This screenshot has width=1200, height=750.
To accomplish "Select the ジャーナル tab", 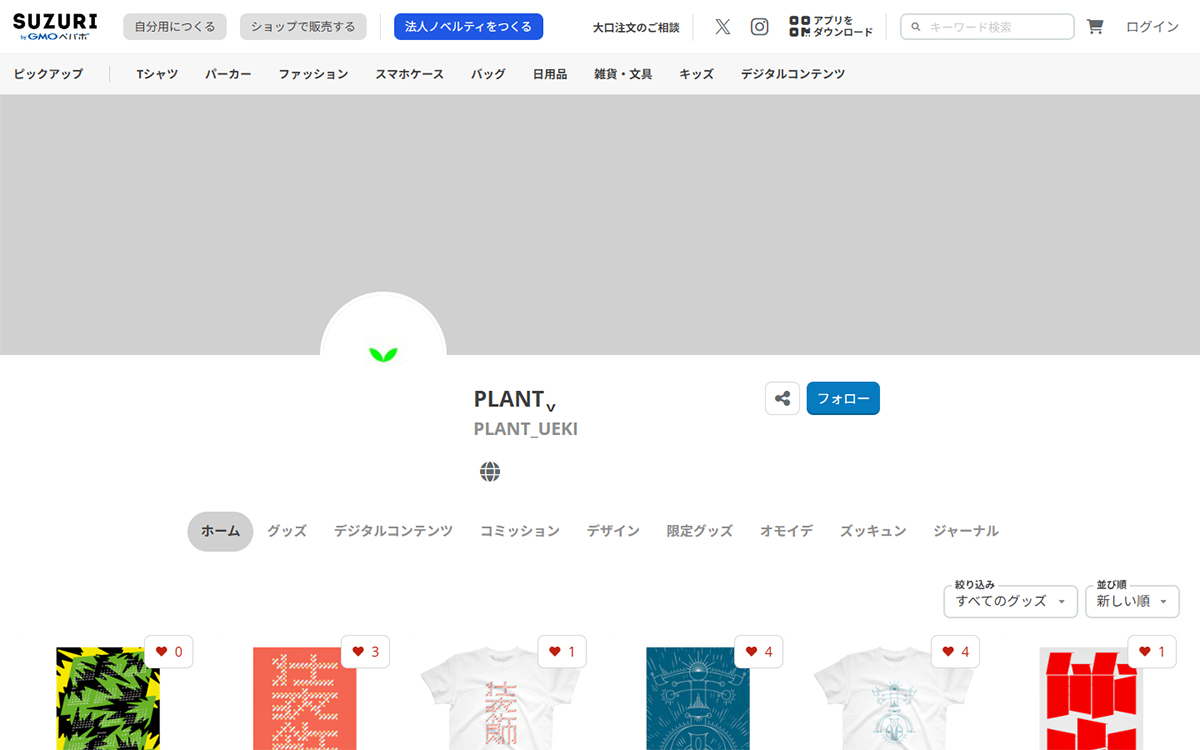I will point(965,531).
